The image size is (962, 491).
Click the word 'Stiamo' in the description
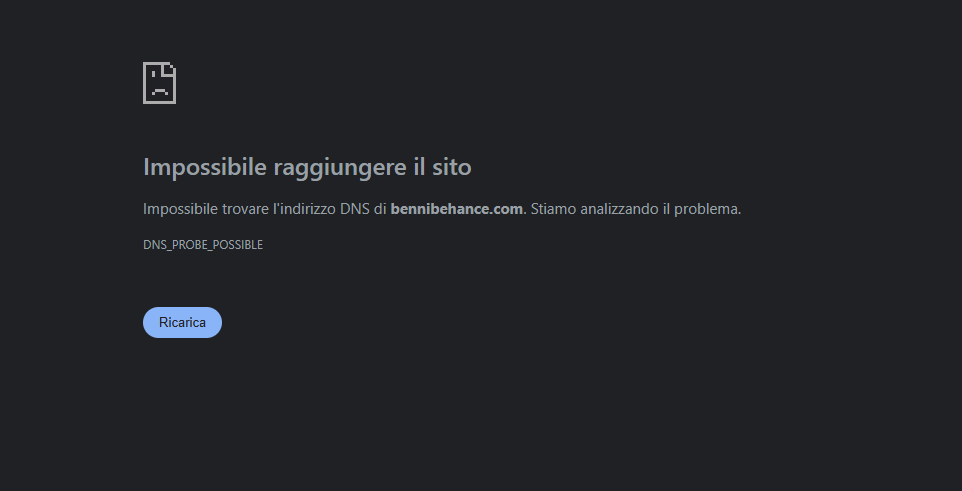pos(553,209)
